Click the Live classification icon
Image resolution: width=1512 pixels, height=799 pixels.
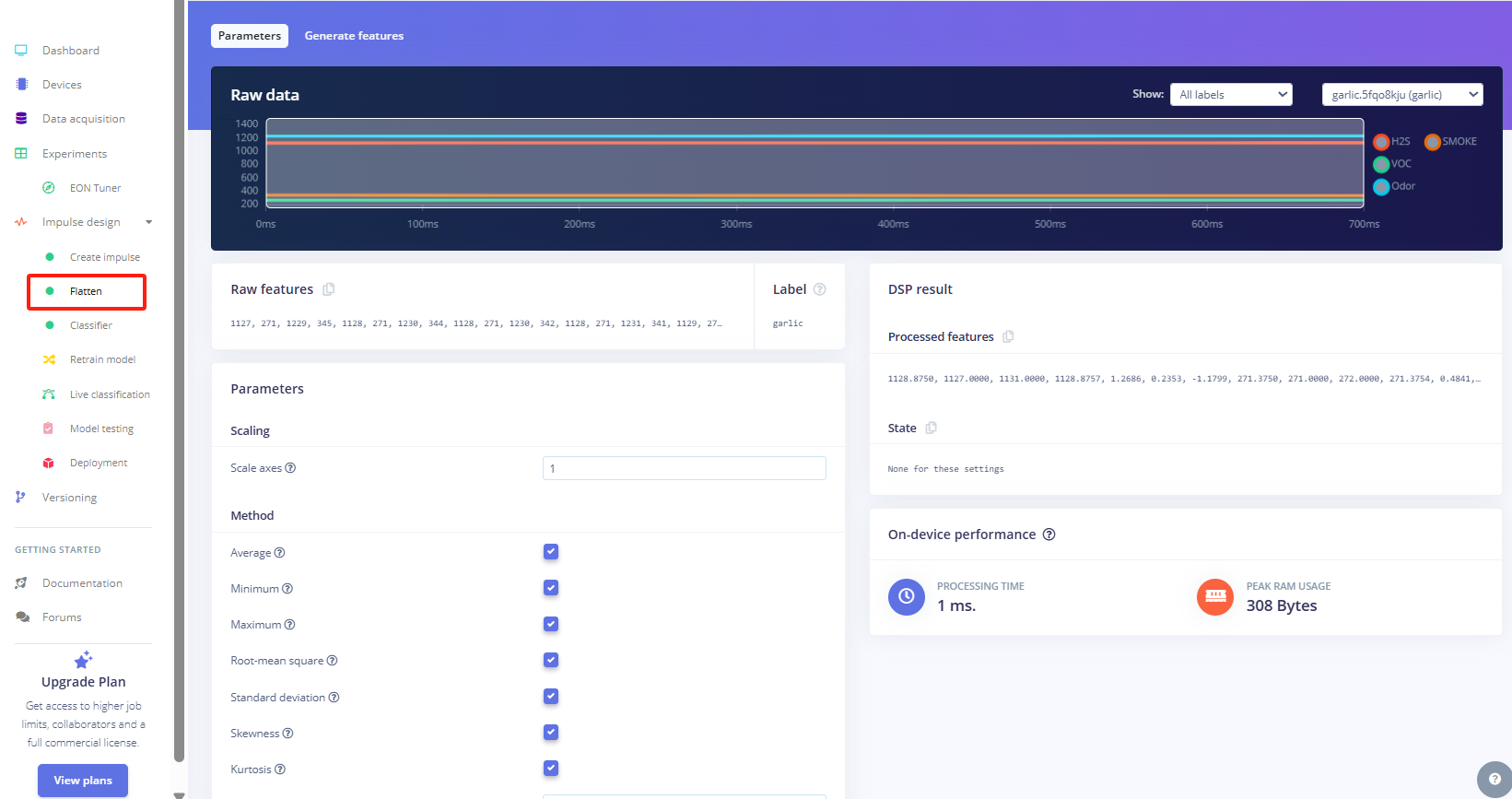[x=49, y=394]
